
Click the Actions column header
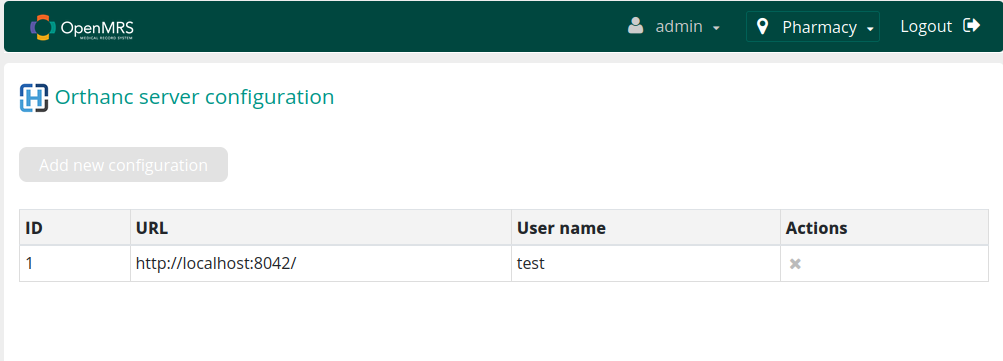point(885,228)
